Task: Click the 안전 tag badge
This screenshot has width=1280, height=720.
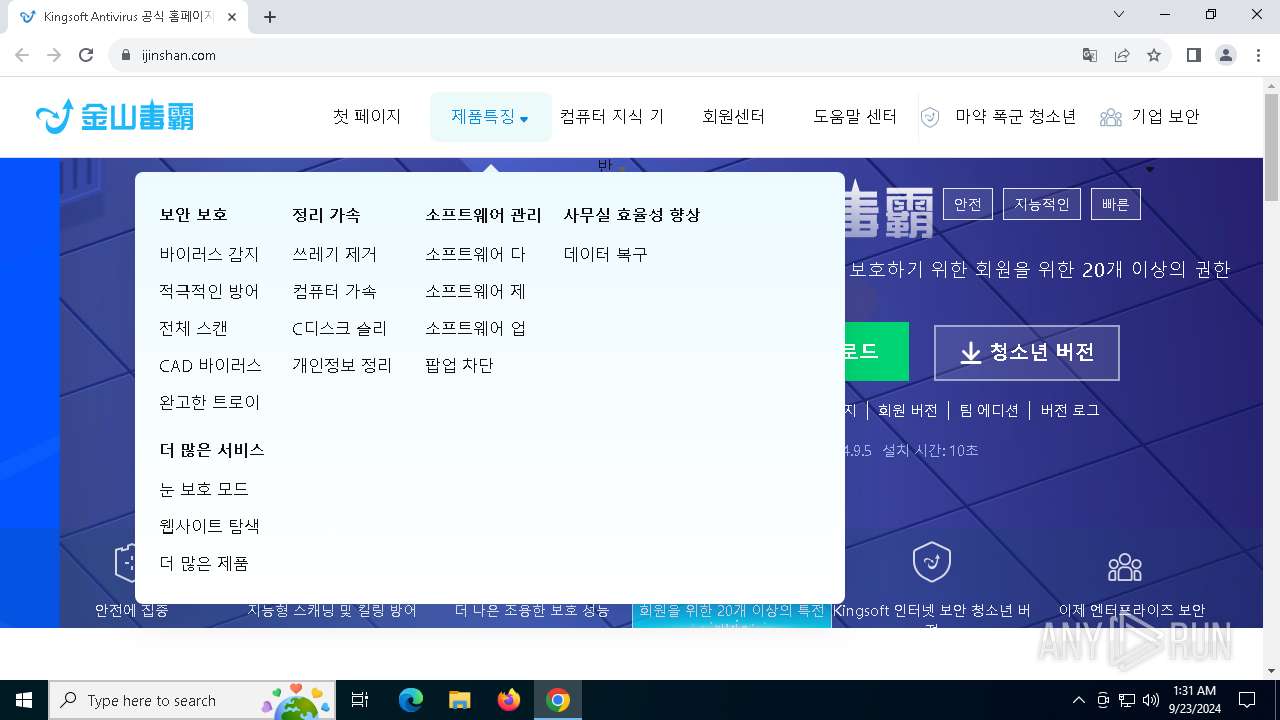Action: coord(967,204)
